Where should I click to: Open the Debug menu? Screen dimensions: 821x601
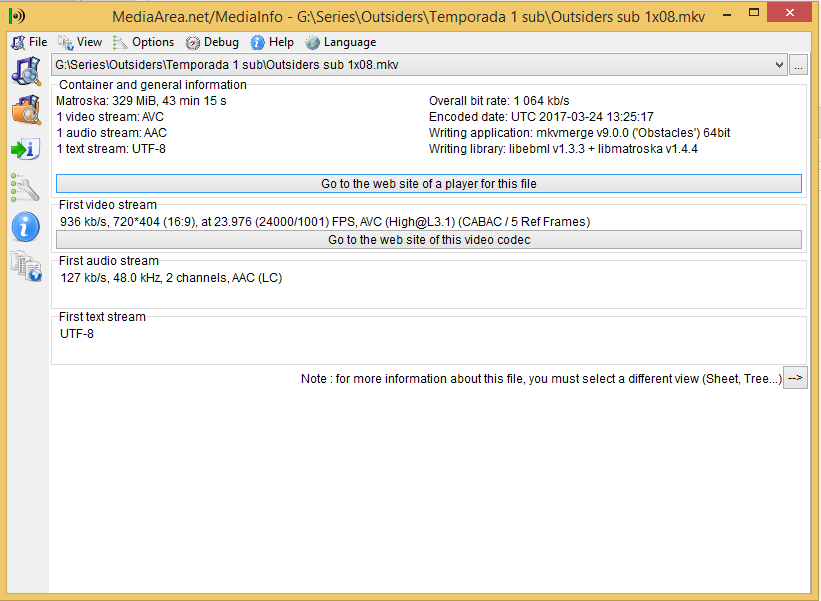[x=212, y=42]
